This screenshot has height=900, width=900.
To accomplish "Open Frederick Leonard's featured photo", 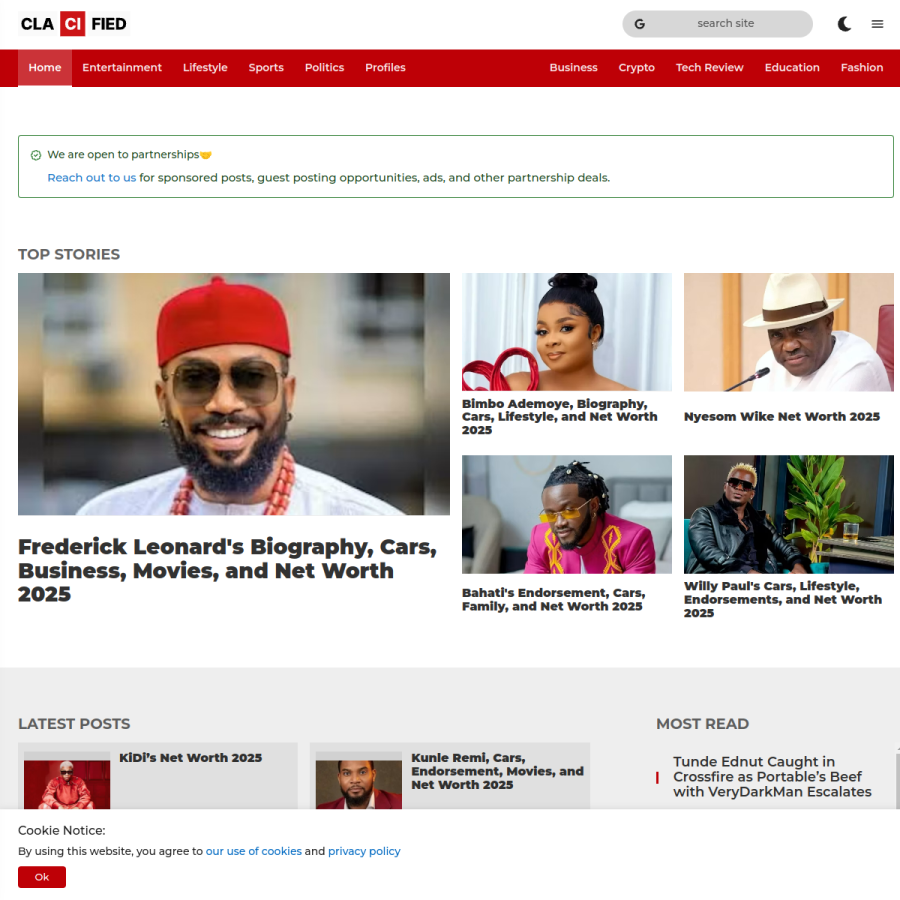I will point(234,394).
